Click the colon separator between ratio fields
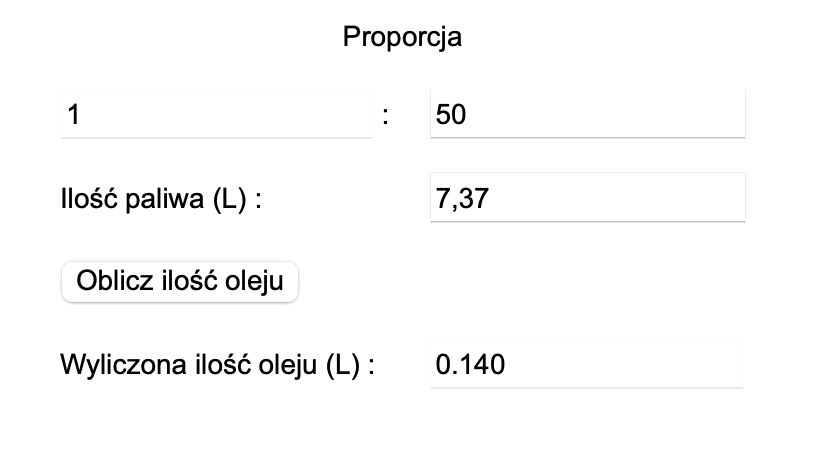Image resolution: width=820 pixels, height=462 pixels. pyautogui.click(x=386, y=117)
